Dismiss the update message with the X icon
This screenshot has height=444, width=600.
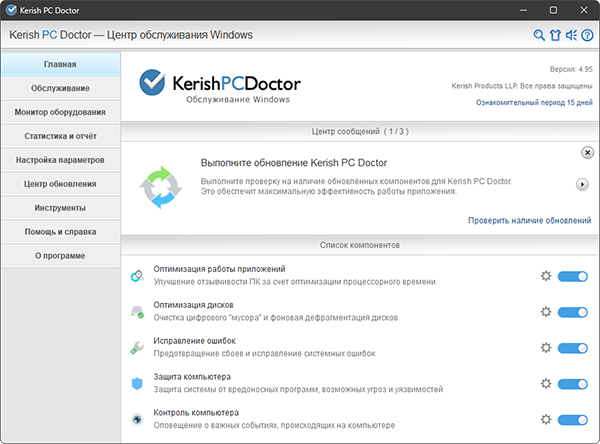click(x=587, y=152)
